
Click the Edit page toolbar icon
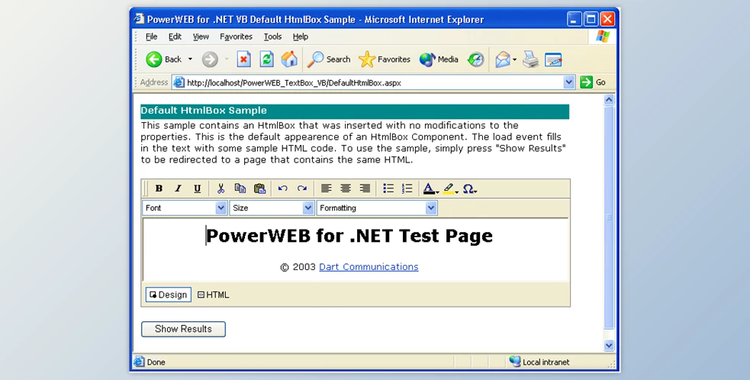(x=553, y=59)
